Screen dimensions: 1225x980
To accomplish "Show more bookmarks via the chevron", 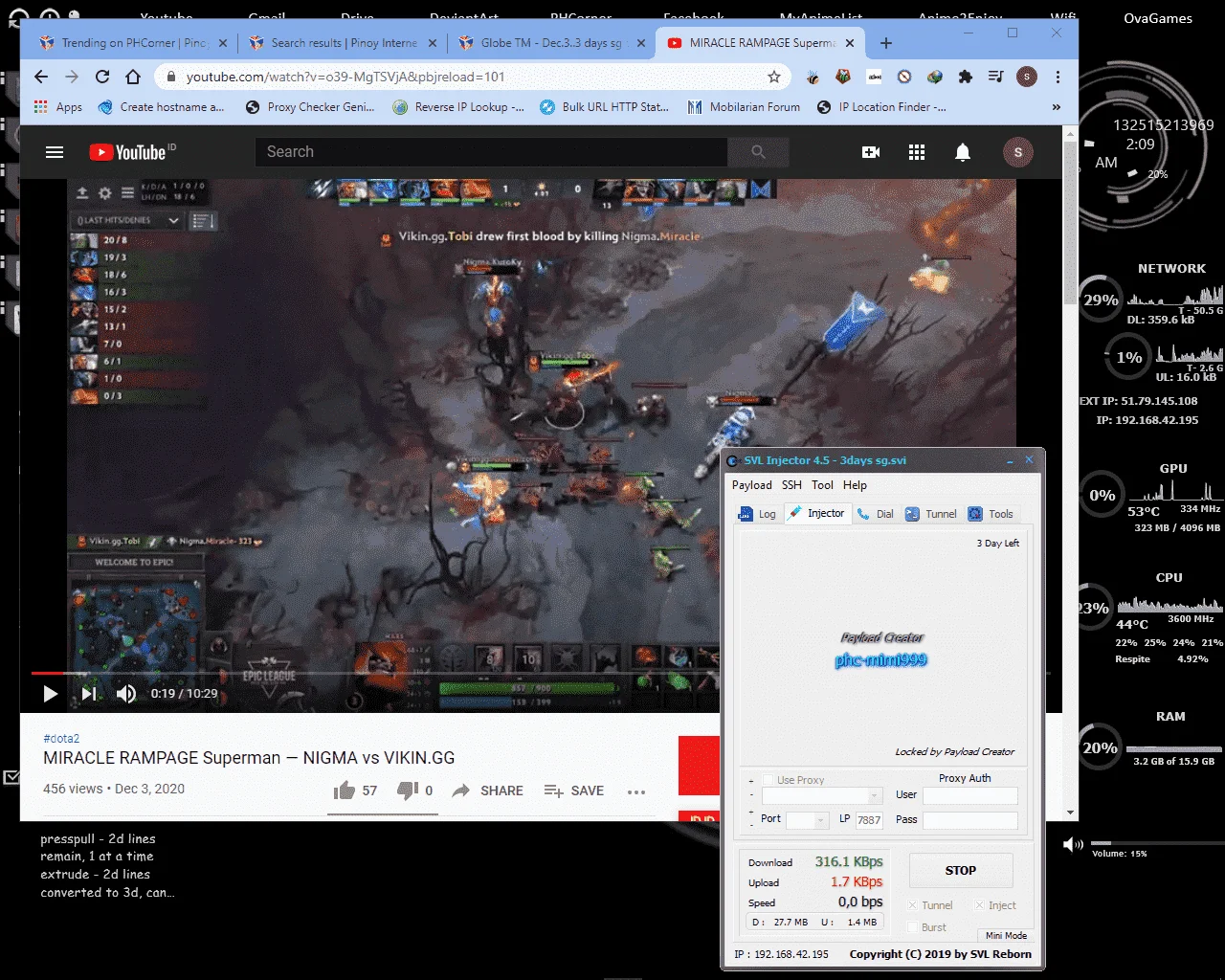I will [1056, 107].
